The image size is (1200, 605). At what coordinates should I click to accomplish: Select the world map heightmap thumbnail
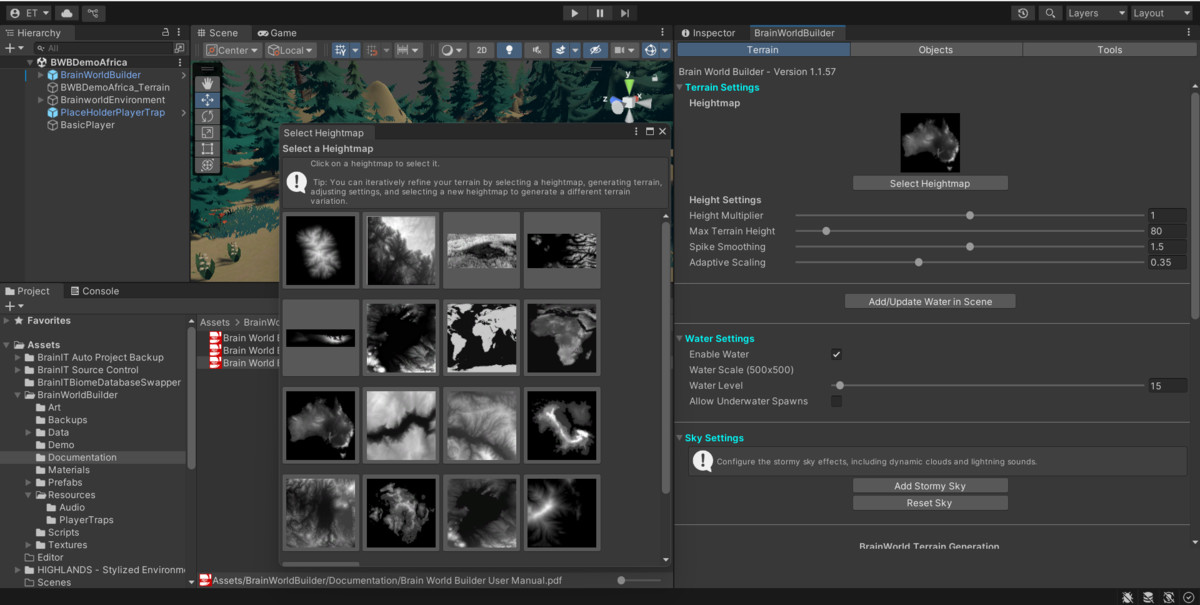click(x=481, y=338)
